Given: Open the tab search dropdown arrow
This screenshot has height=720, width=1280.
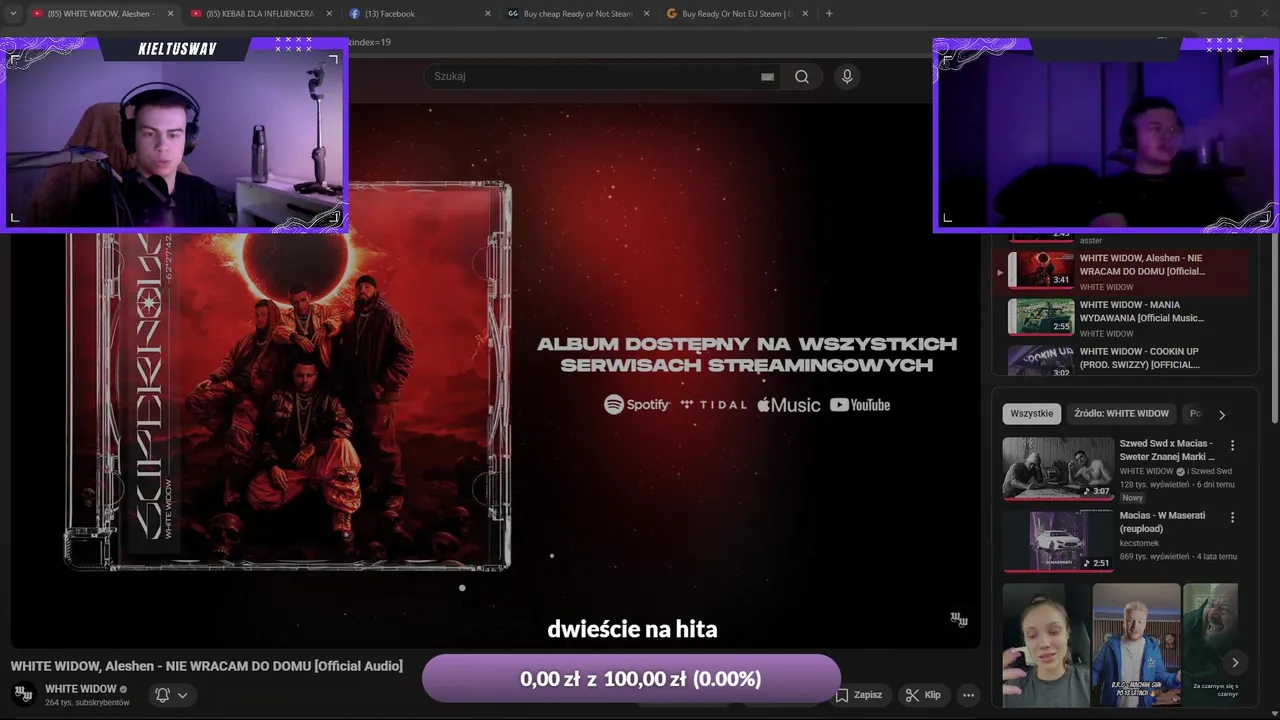Looking at the screenshot, I should click(x=13, y=14).
